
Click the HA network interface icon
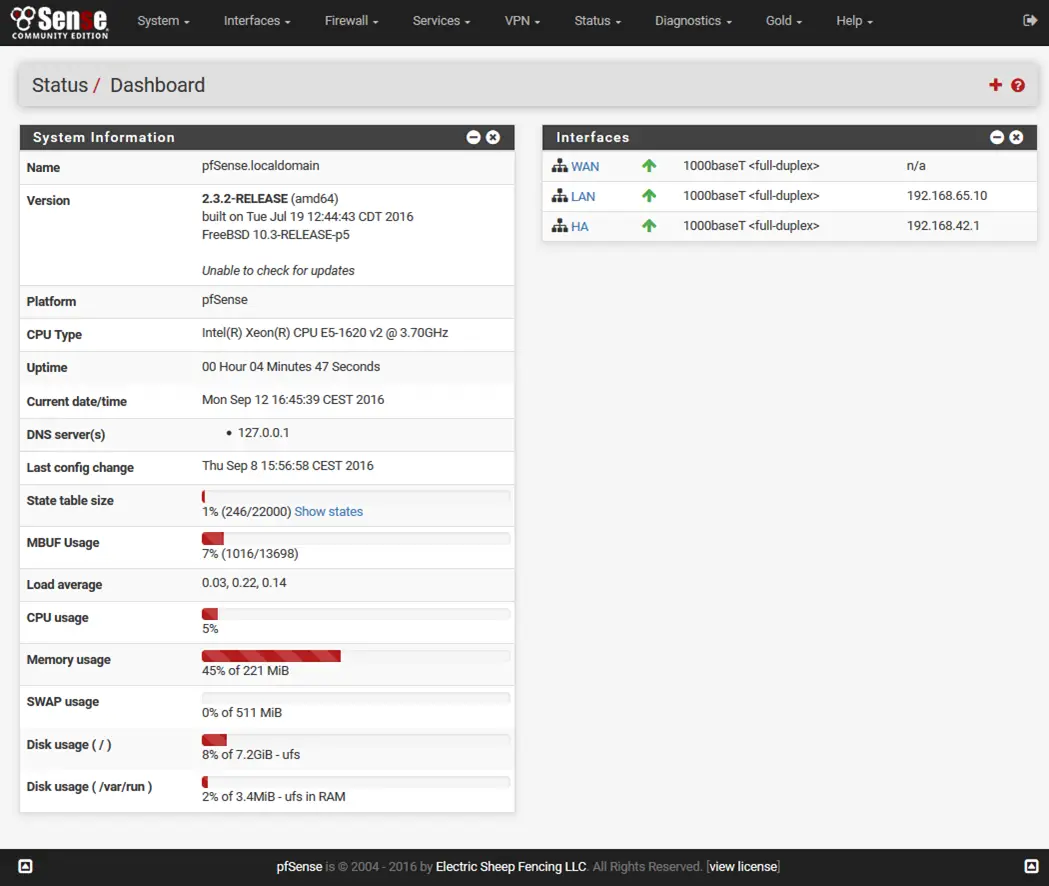point(559,226)
